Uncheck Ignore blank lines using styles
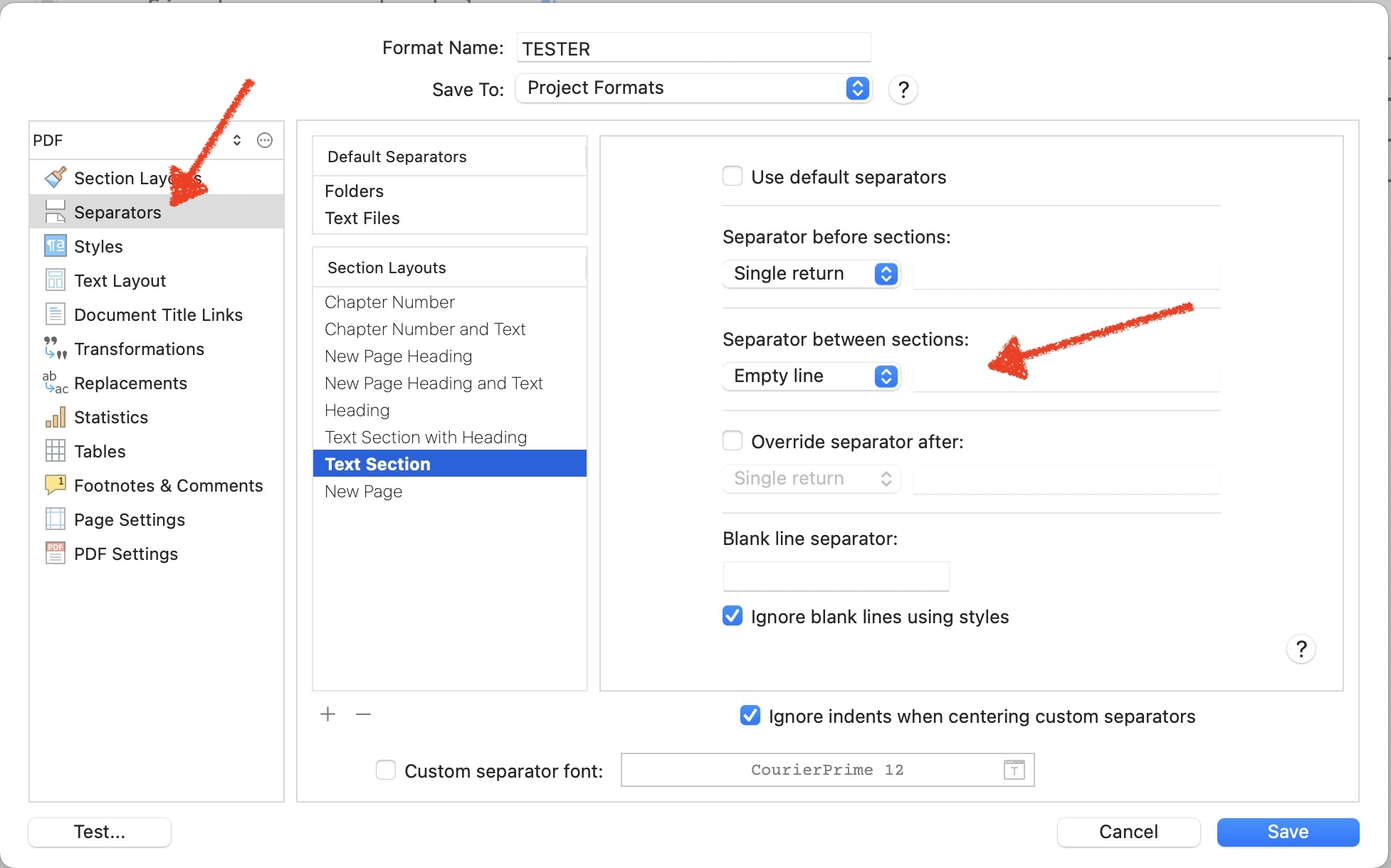Image resolution: width=1391 pixels, height=868 pixels. click(x=733, y=616)
